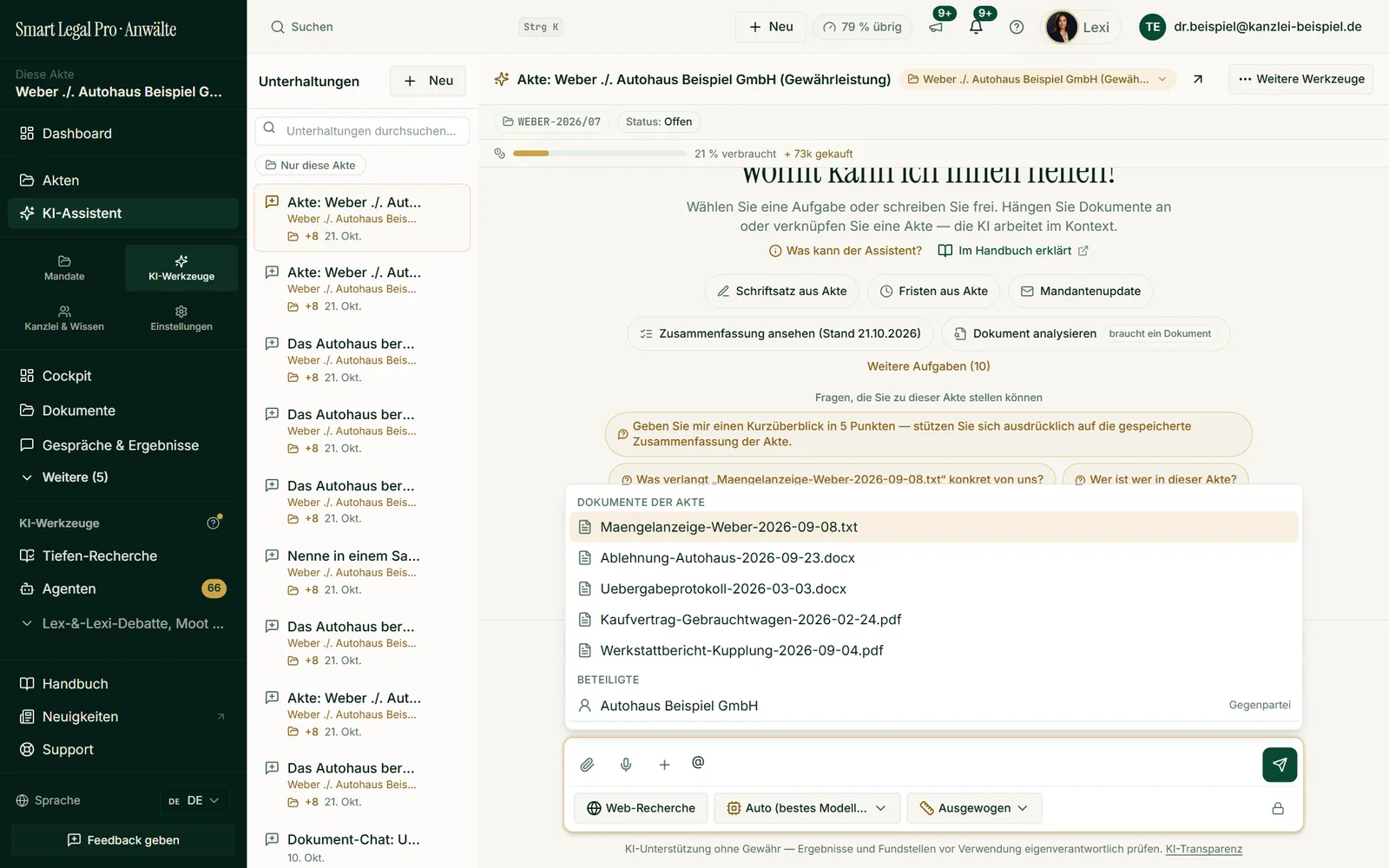Viewport: 1389px width, 868px height.
Task: Open Dashboard in sidebar
Action: click(x=122, y=134)
